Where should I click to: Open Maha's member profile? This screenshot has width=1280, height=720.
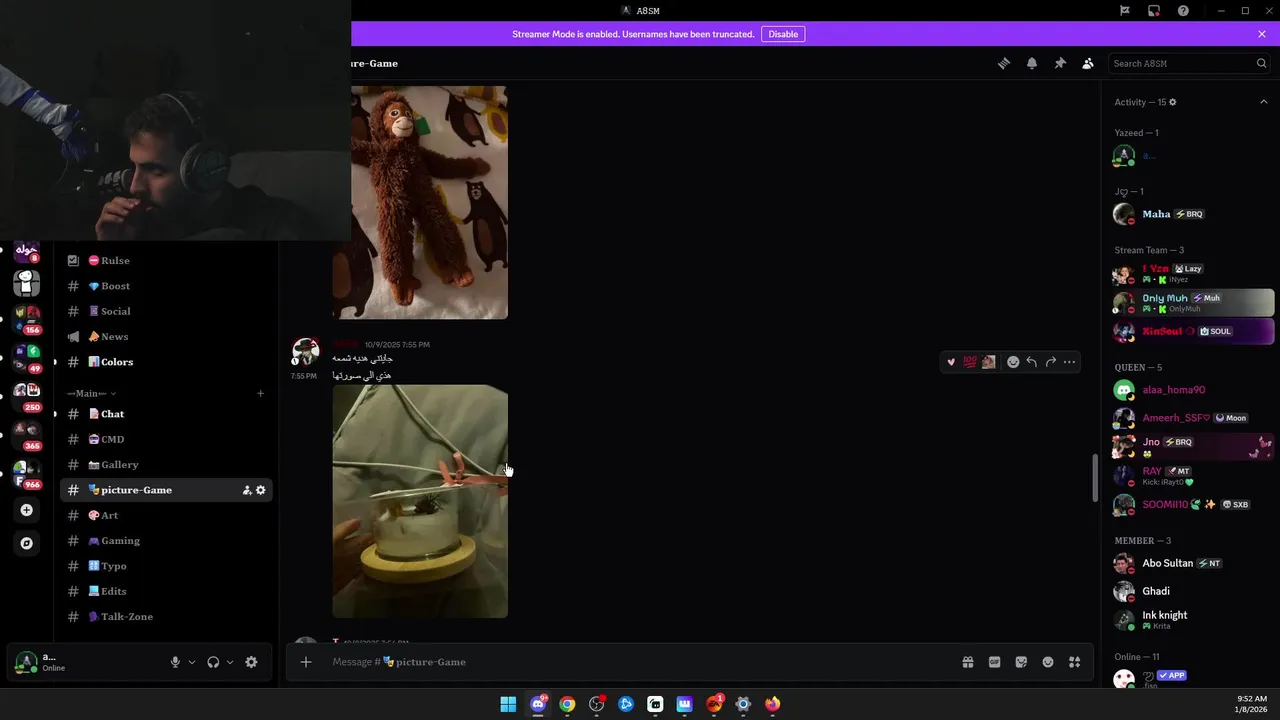coord(1192,214)
